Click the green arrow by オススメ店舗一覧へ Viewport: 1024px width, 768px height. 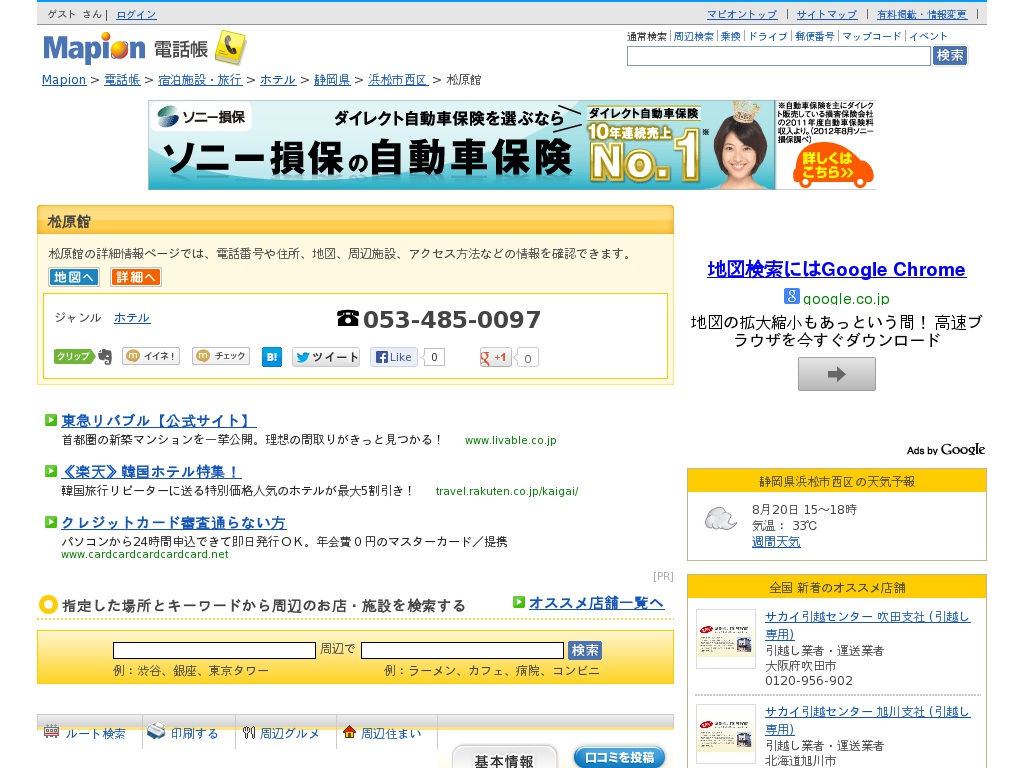519,602
